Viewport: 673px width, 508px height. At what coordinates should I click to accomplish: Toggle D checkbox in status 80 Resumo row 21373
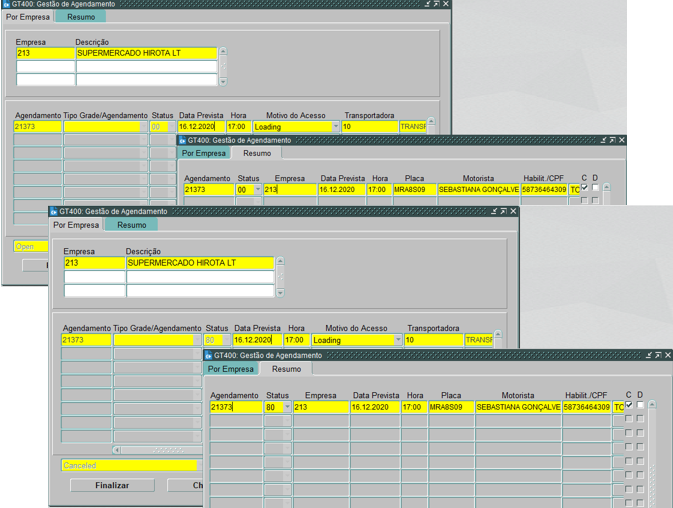tap(640, 405)
